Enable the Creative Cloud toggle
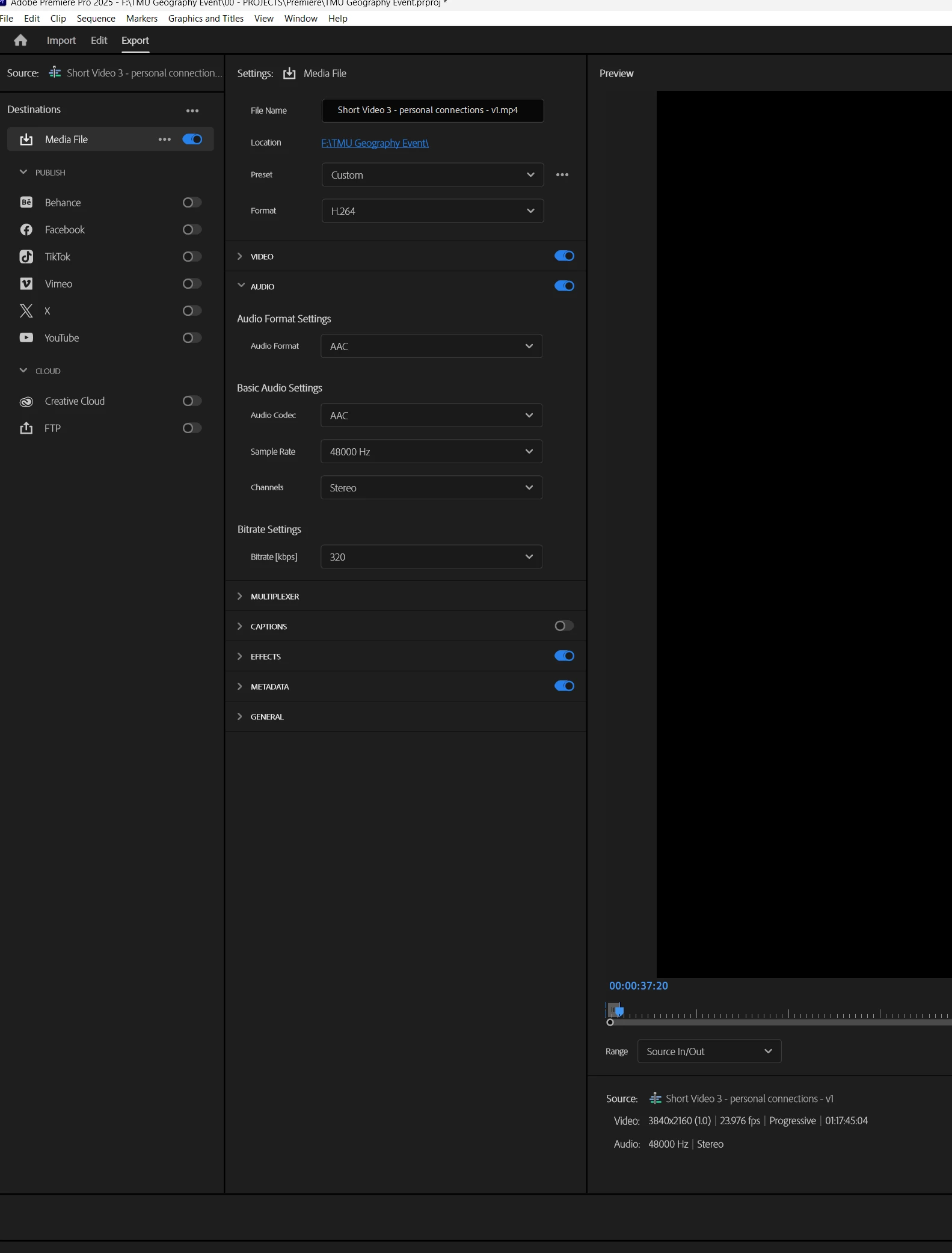The image size is (952, 1253). point(192,401)
